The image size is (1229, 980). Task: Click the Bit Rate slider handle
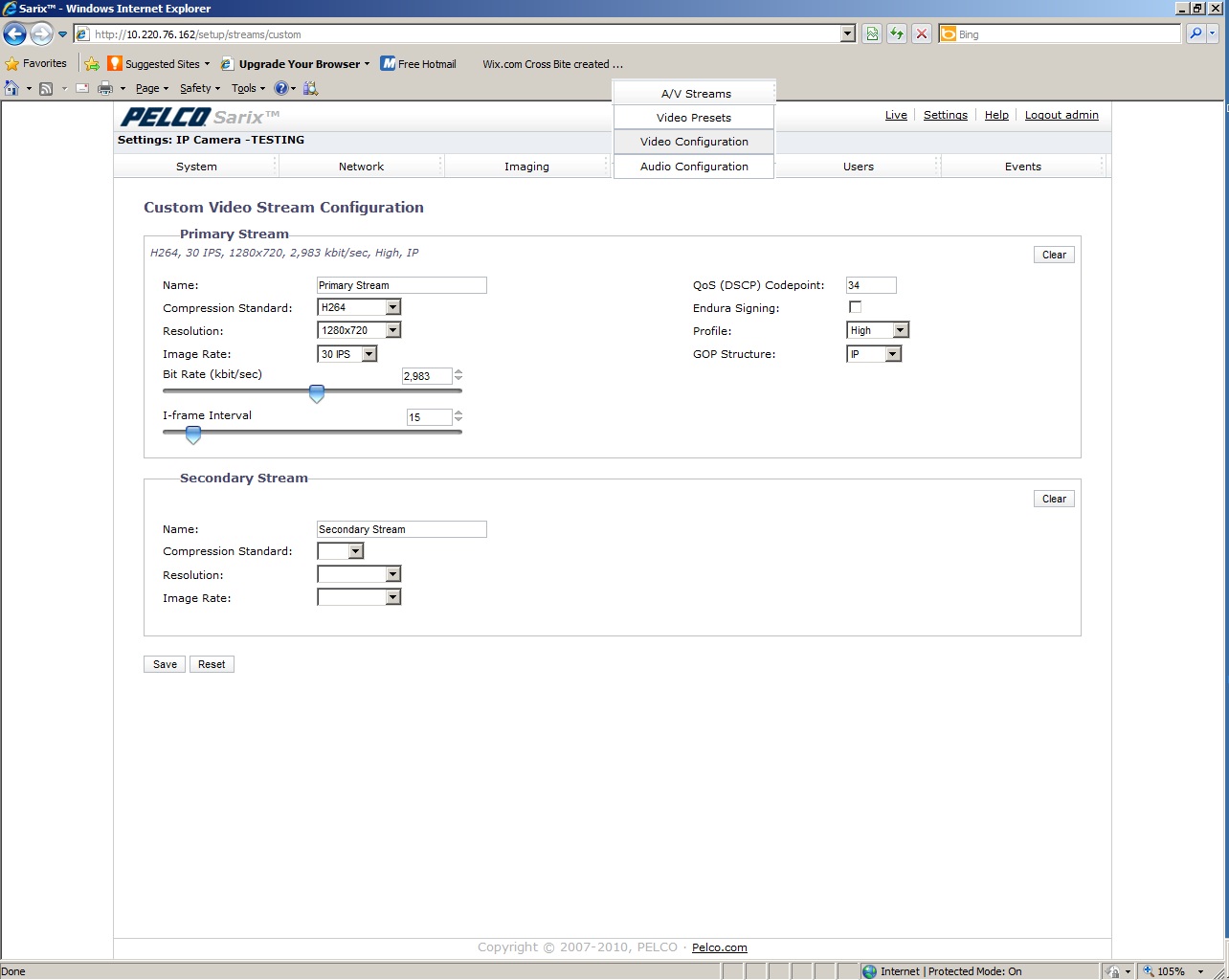[317, 393]
